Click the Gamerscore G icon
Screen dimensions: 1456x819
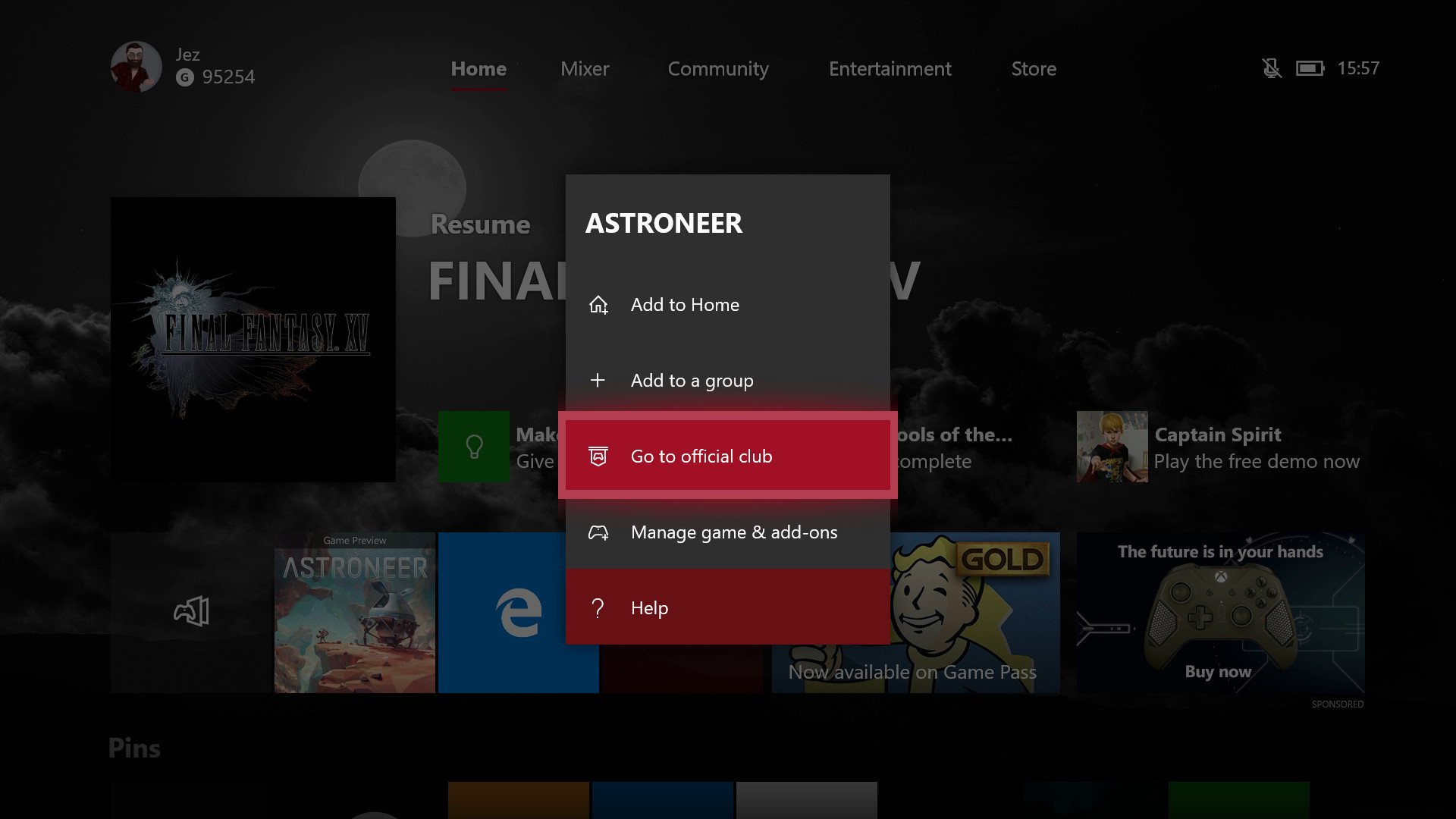click(x=184, y=77)
